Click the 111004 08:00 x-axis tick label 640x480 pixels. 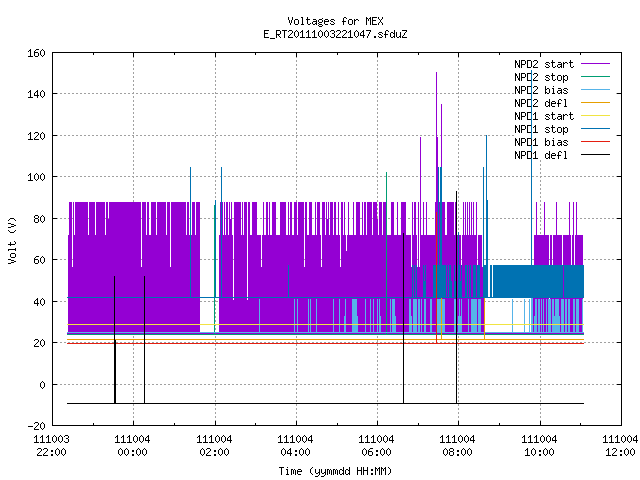coord(457,446)
